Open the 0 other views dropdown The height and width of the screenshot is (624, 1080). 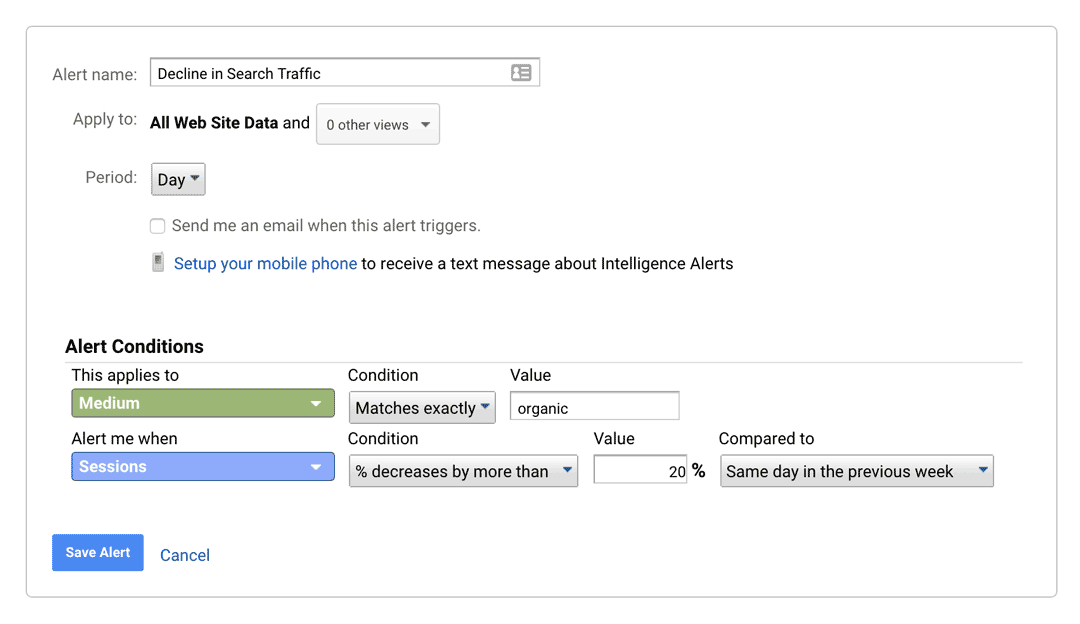(377, 124)
